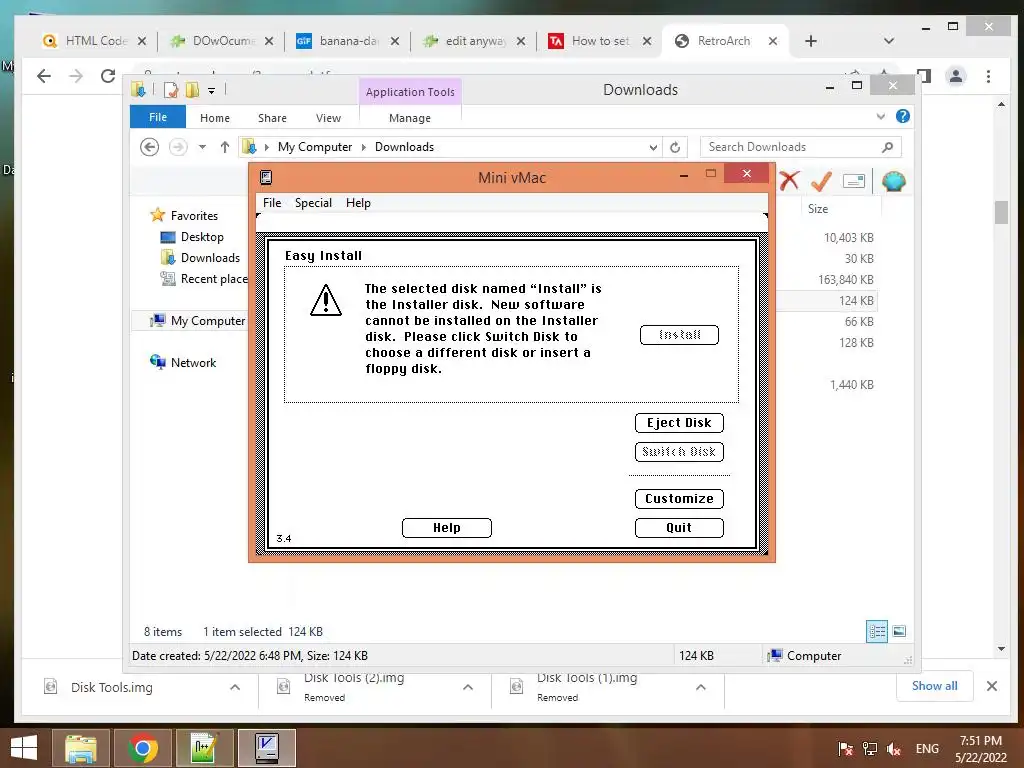This screenshot has width=1024, height=768.
Task: Go forward in Explorer navigation
Action: tap(178, 147)
